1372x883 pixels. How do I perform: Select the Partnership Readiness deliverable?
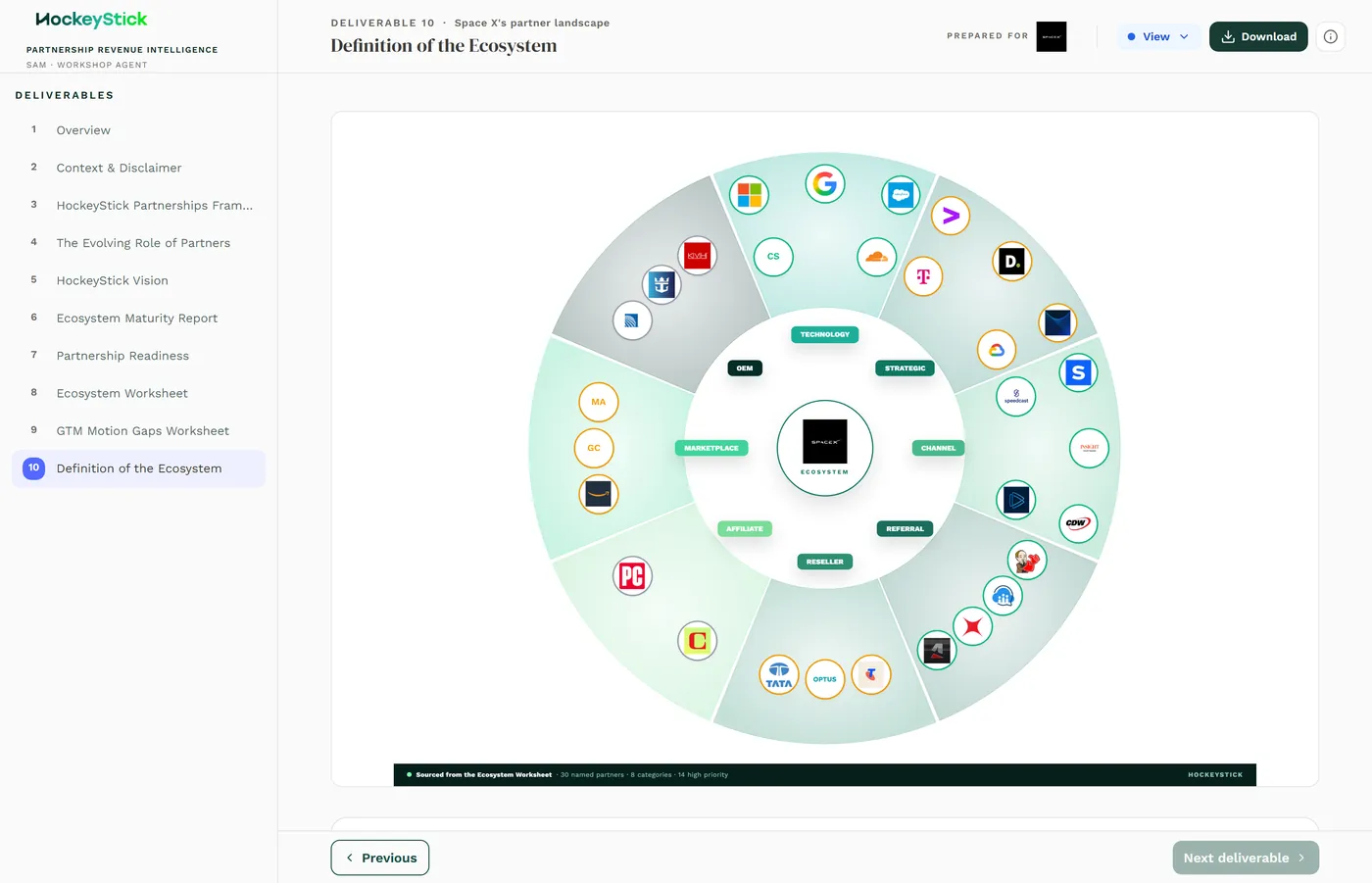tap(138, 356)
